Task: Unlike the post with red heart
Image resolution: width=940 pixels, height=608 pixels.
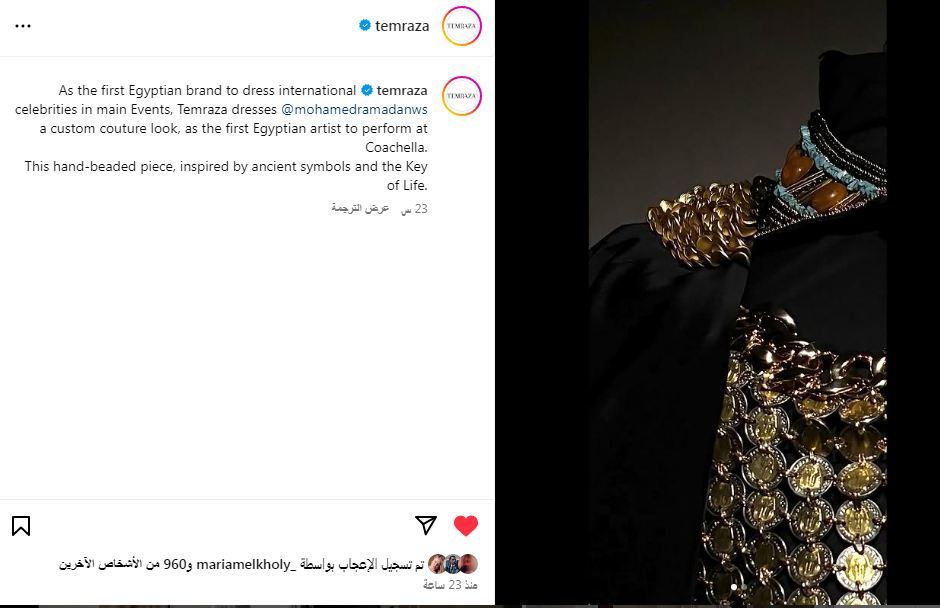Action: pos(466,525)
